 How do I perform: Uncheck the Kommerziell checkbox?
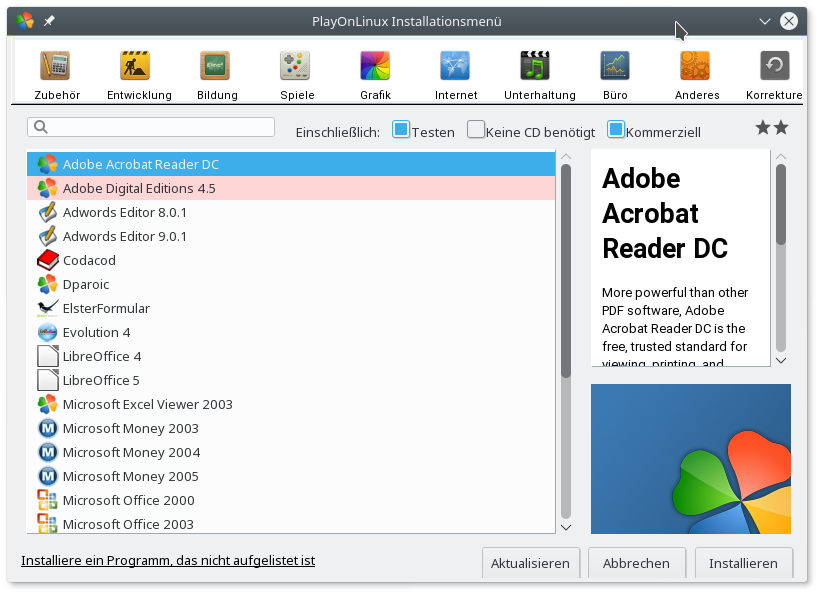(616, 130)
